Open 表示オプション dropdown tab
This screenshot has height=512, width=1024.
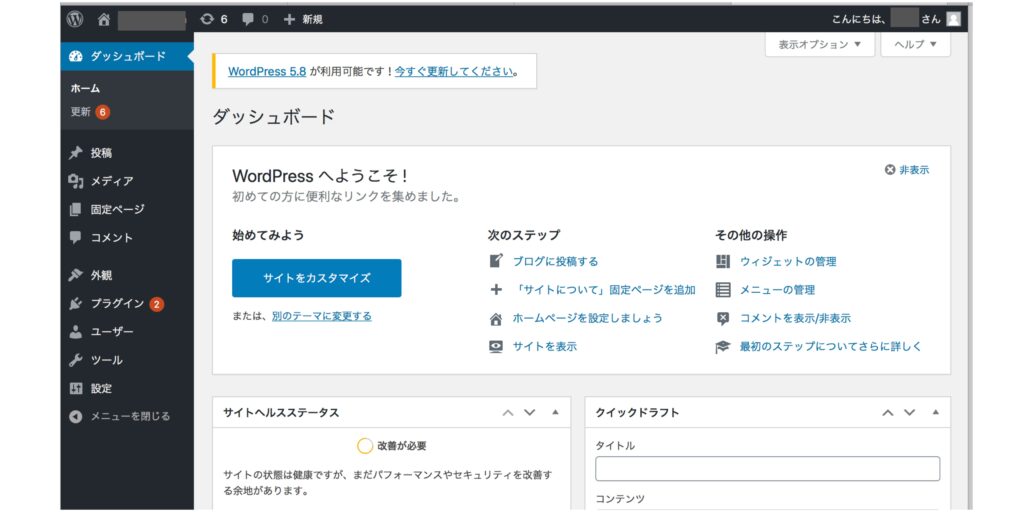tap(820, 44)
